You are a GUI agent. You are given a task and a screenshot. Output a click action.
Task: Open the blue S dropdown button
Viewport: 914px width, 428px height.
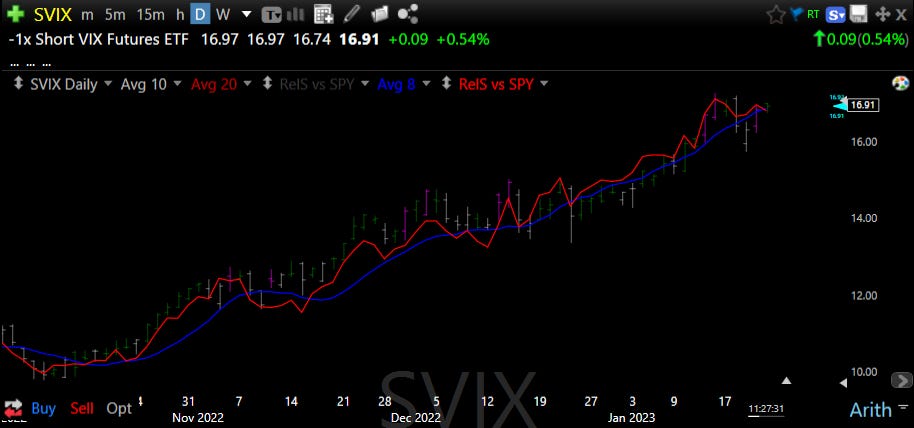point(836,15)
